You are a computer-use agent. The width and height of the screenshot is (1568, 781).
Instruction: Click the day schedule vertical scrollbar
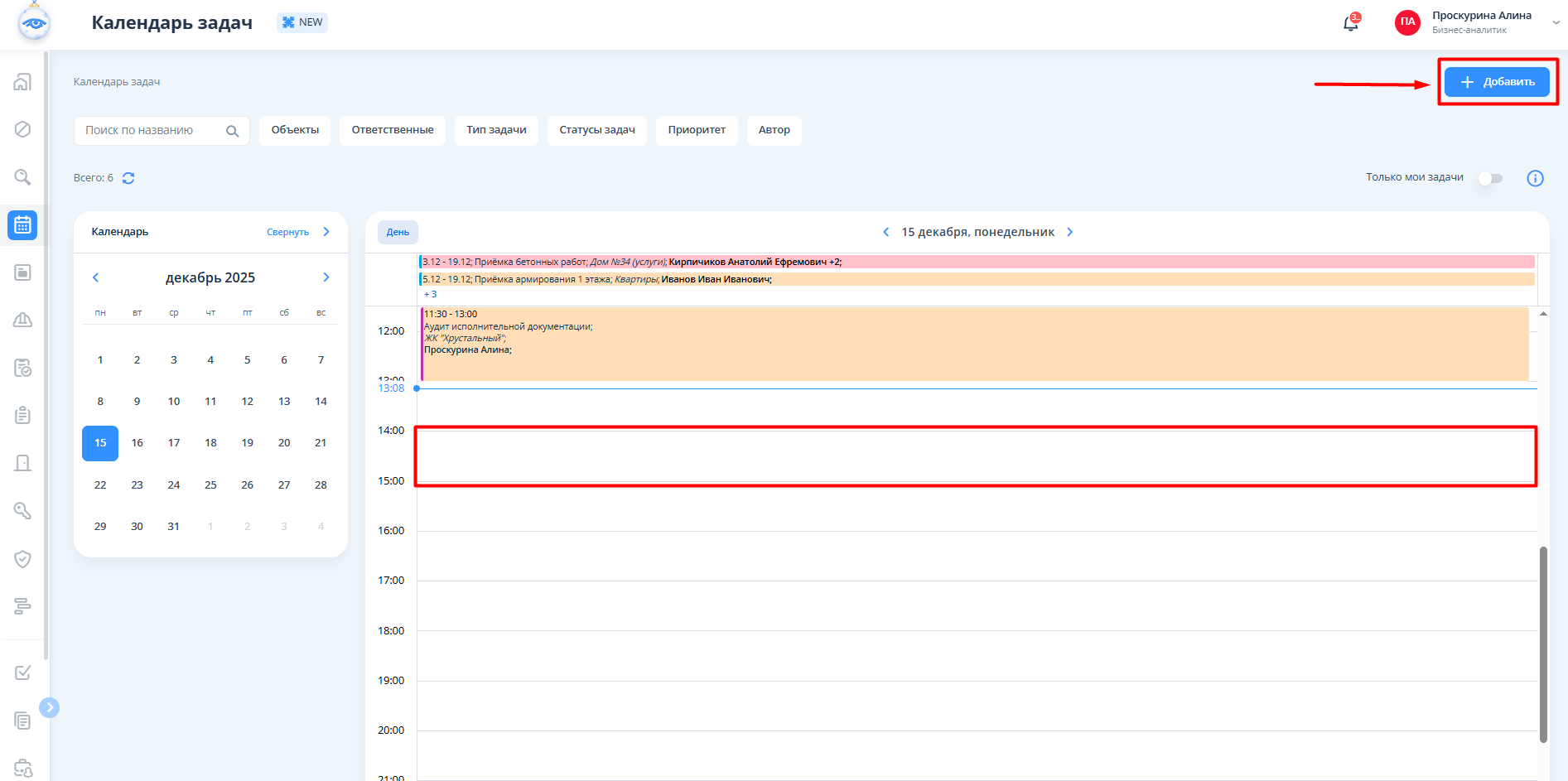pos(1543,644)
